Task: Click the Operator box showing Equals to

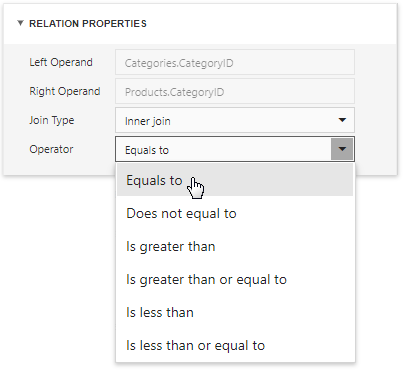Action: [x=223, y=149]
